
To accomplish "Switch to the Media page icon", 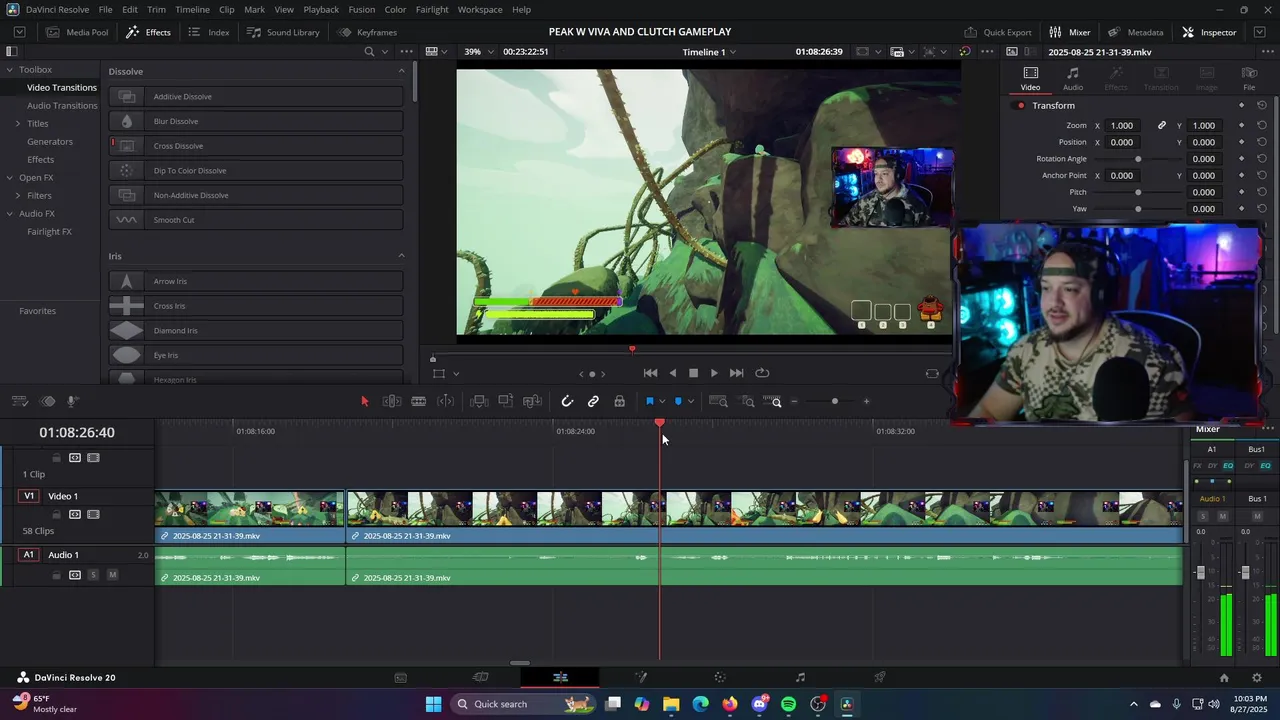I will pyautogui.click(x=400, y=677).
